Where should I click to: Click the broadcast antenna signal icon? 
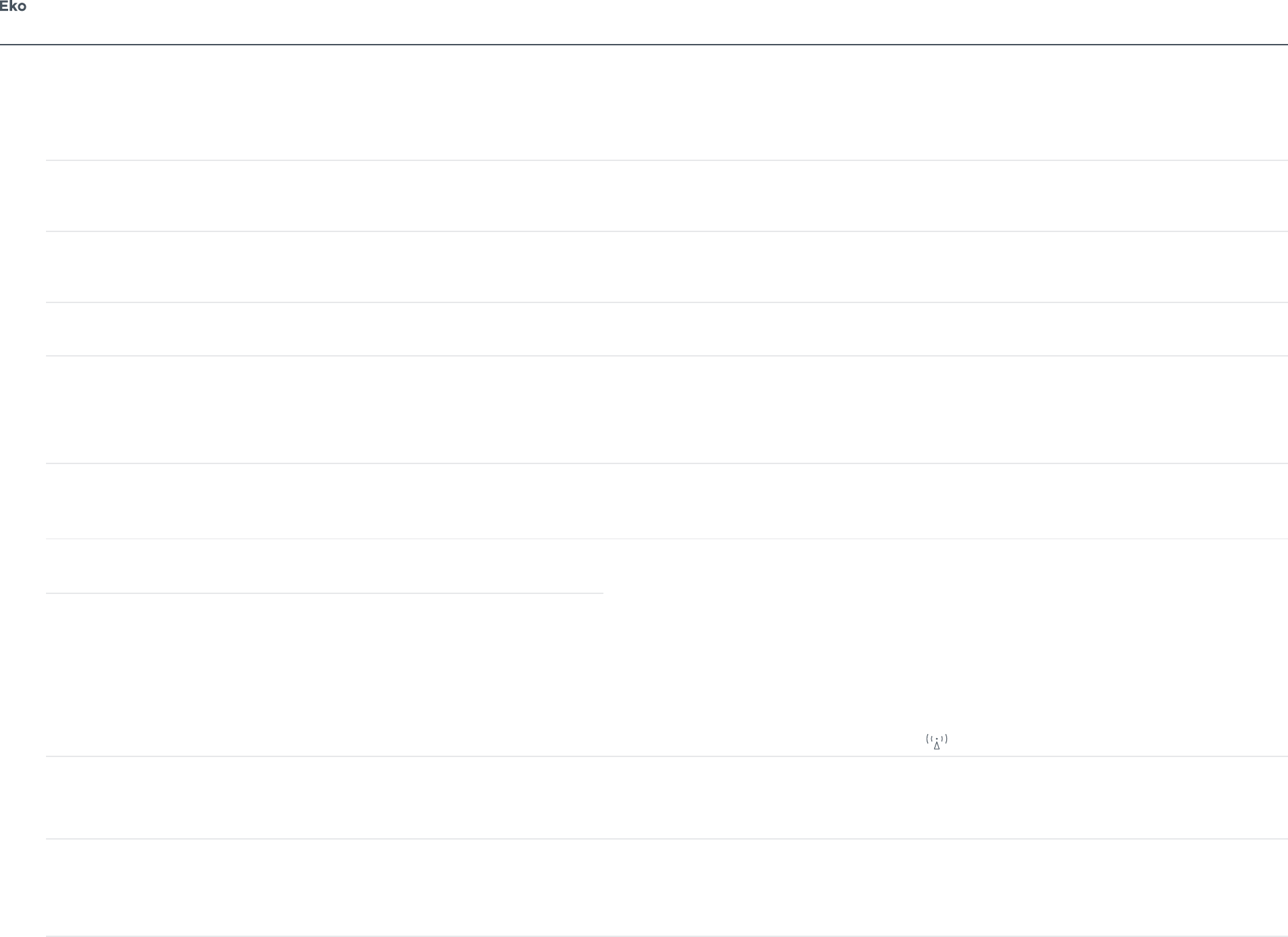click(936, 741)
